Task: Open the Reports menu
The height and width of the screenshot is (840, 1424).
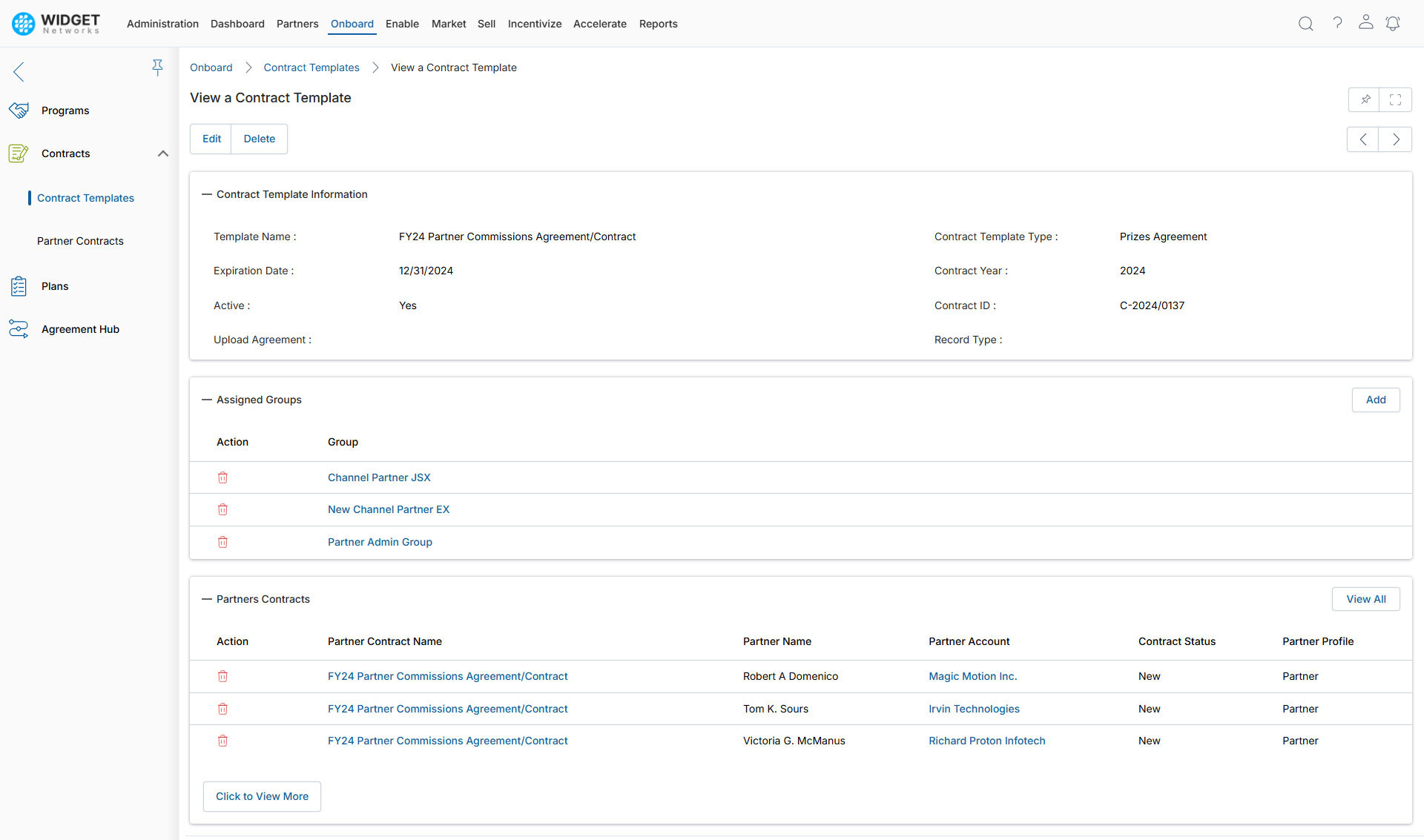Action: pos(658,24)
